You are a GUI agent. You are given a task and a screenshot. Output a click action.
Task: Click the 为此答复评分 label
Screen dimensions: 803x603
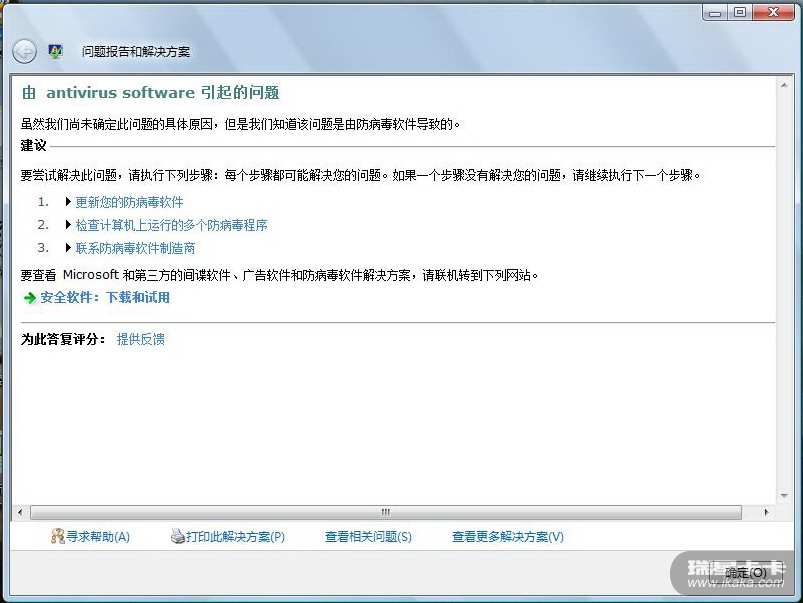[64, 339]
